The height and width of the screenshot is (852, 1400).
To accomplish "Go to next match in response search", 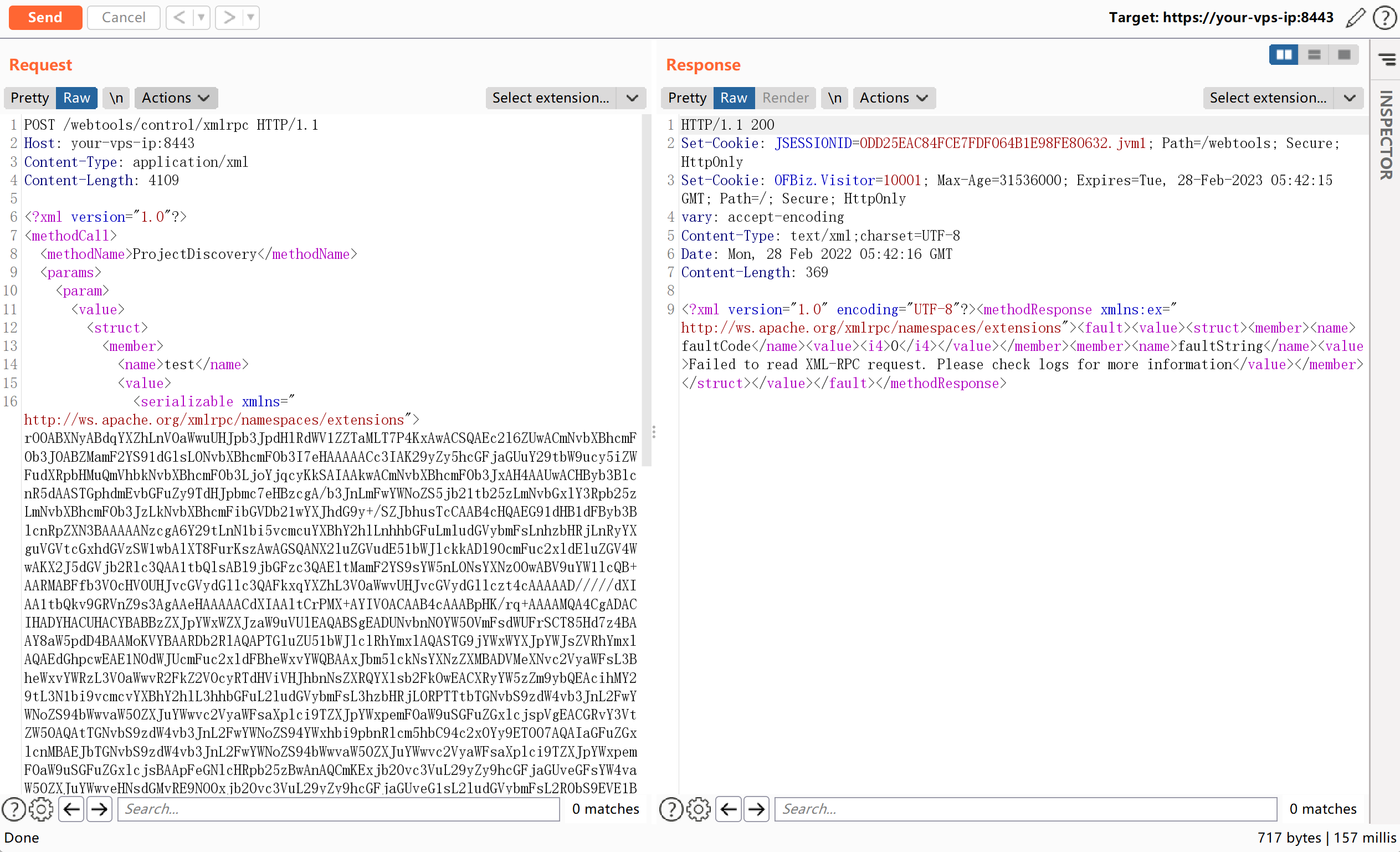I will coord(756,809).
